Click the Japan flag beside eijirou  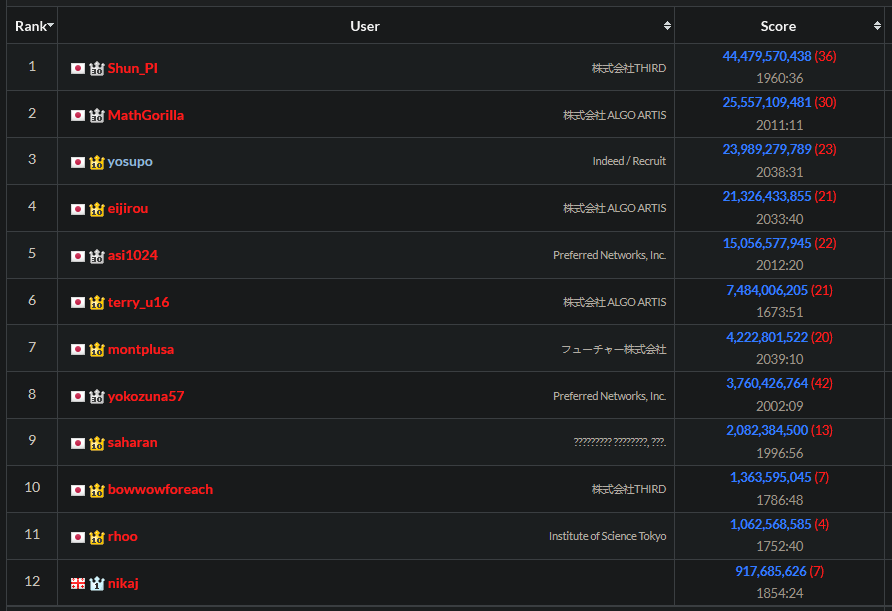coord(78,210)
